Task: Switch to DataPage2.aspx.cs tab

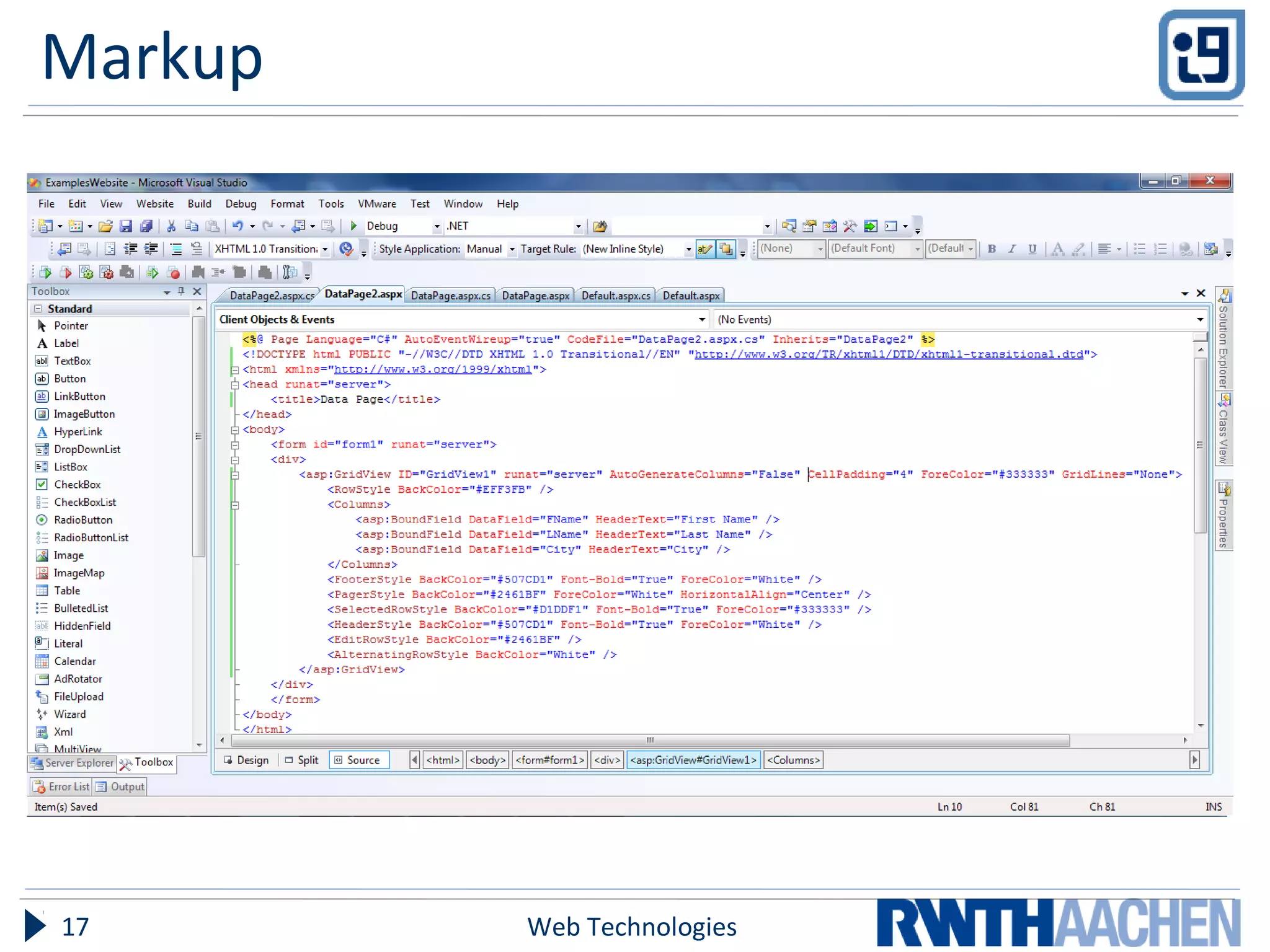Action: [270, 296]
